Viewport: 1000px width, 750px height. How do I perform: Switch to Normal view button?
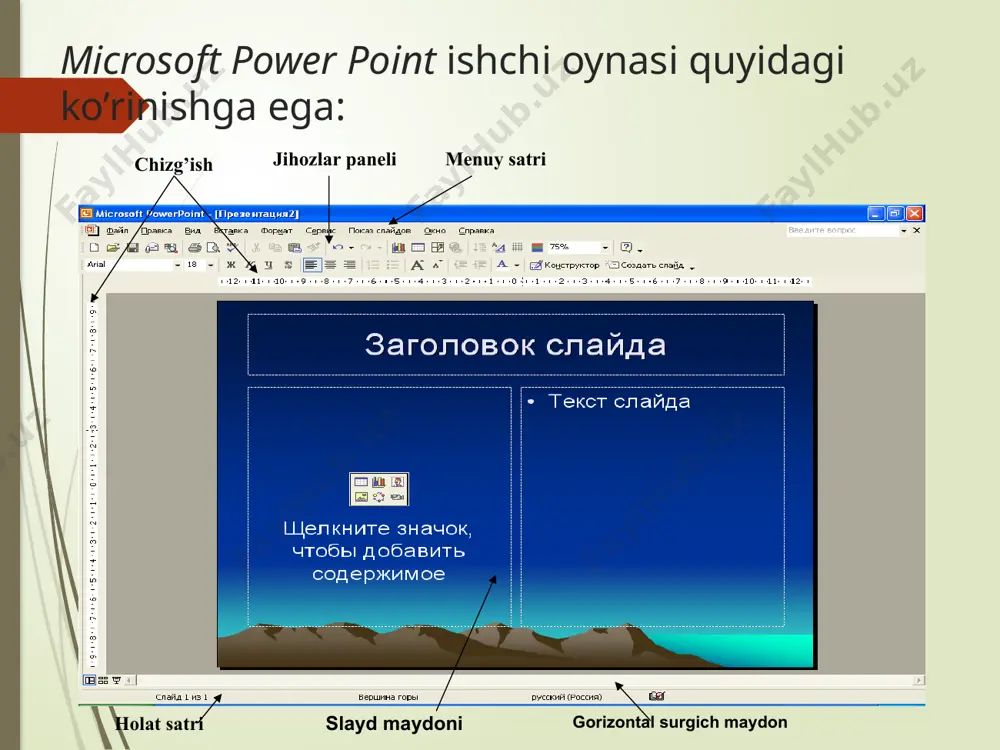pos(90,680)
